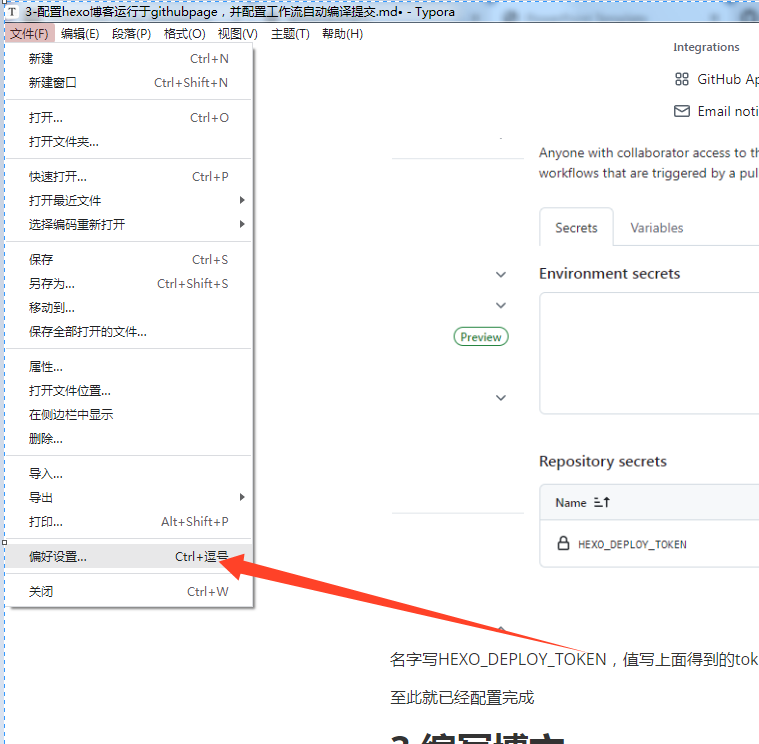759x744 pixels.
Task: Select the Secrets tab
Action: pyautogui.click(x=576, y=228)
